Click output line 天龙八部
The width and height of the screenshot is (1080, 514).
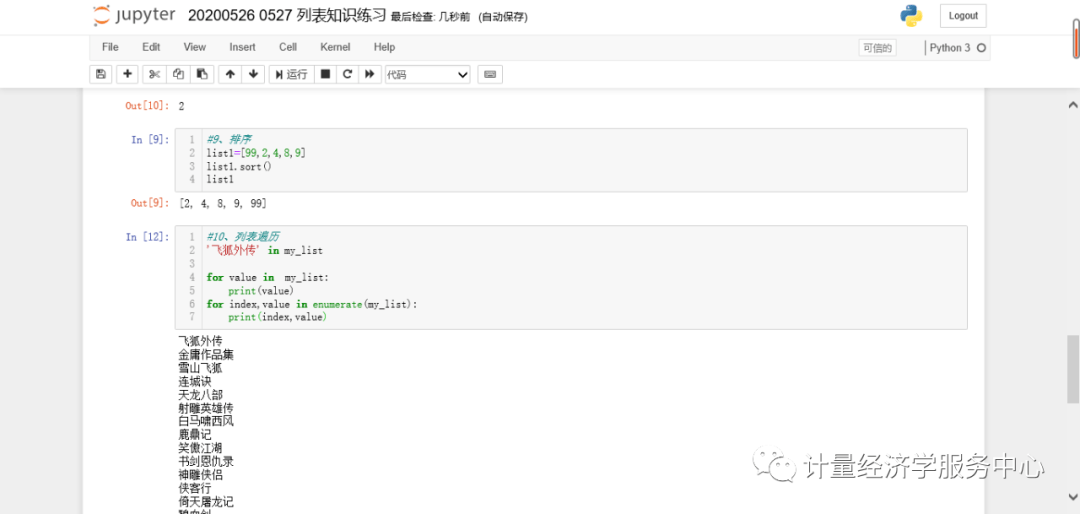[x=200, y=395]
